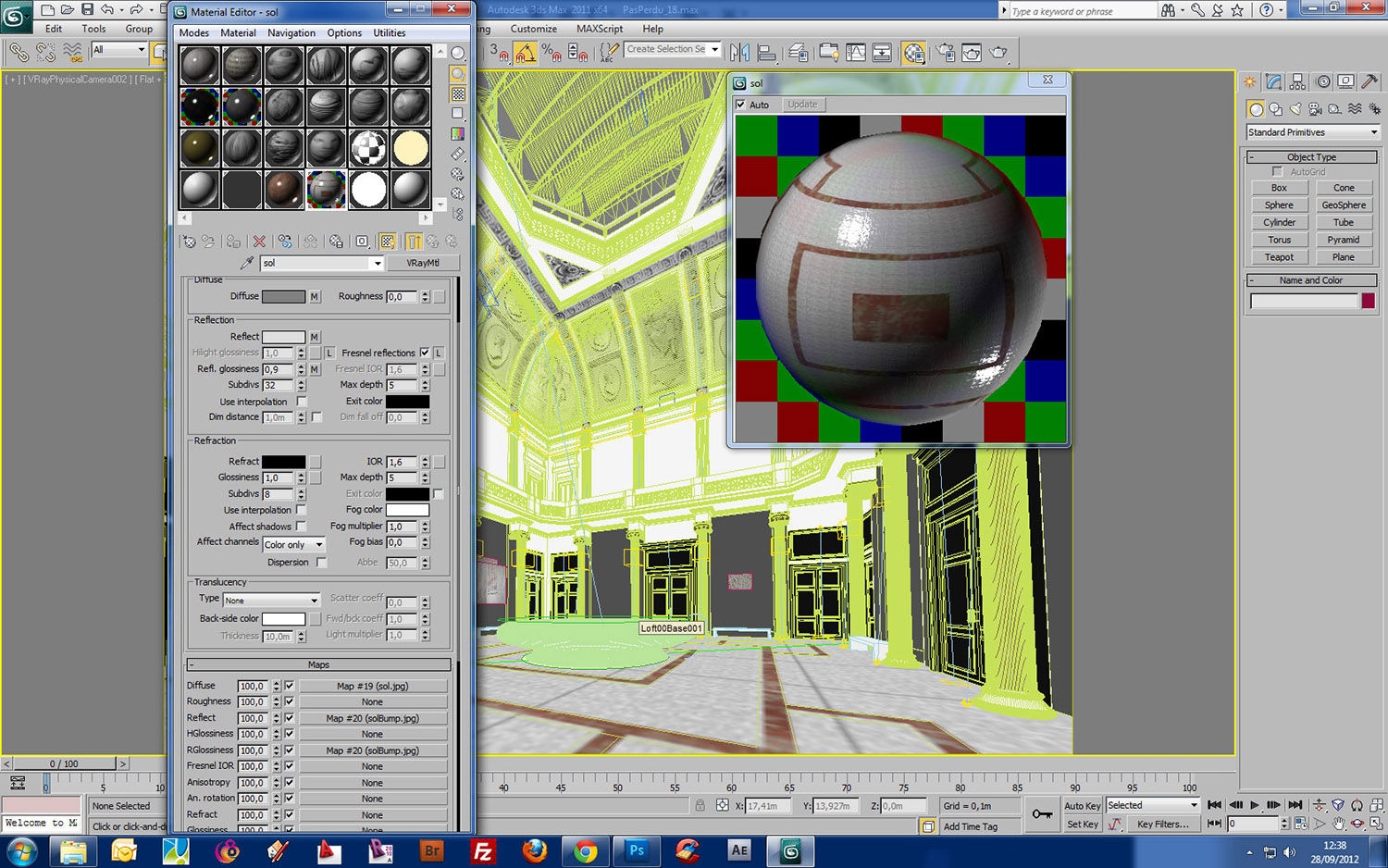Click Show Map in Viewport icon
The image size is (1388, 868).
click(x=388, y=242)
